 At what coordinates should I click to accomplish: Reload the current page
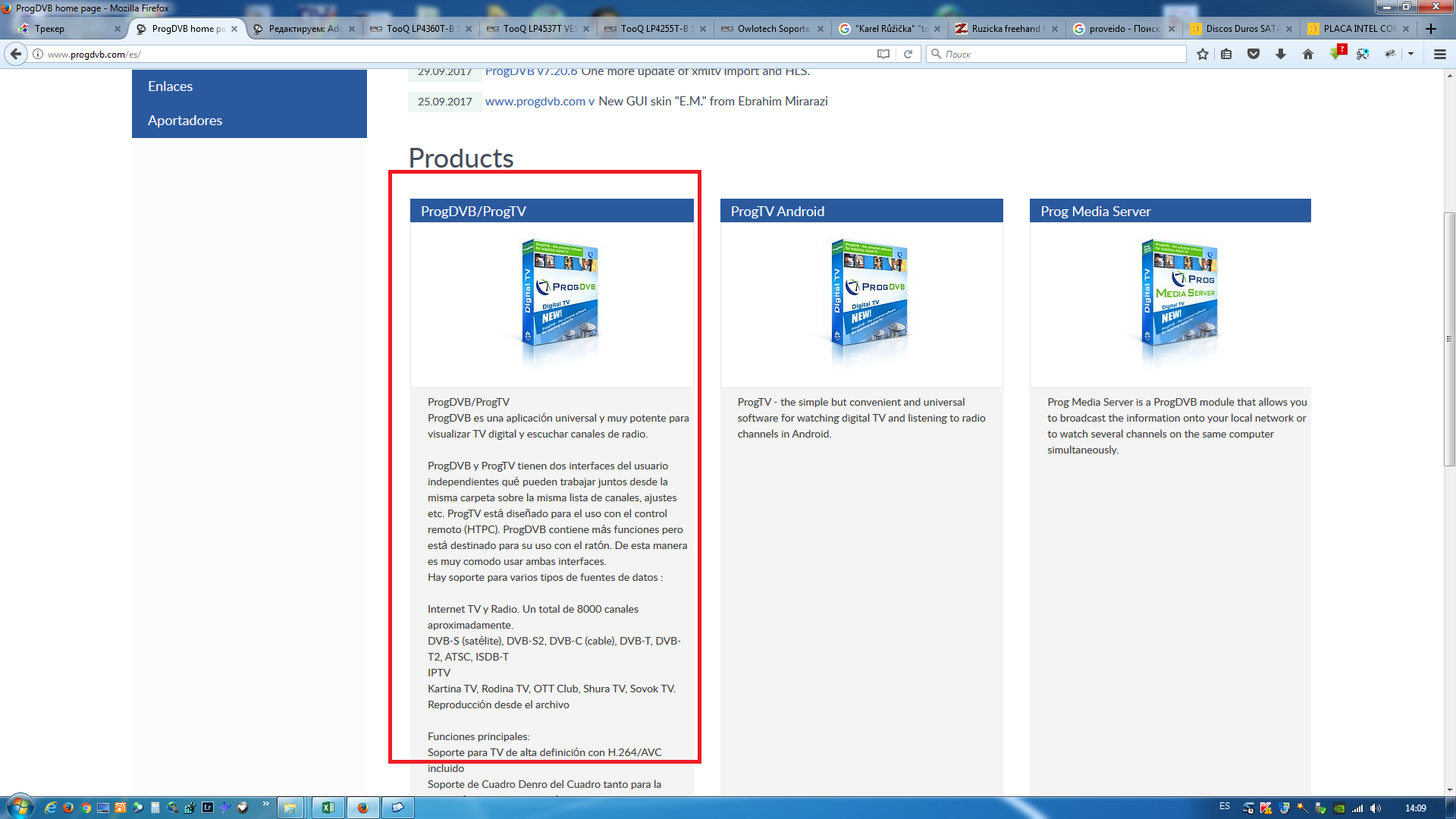[x=908, y=54]
